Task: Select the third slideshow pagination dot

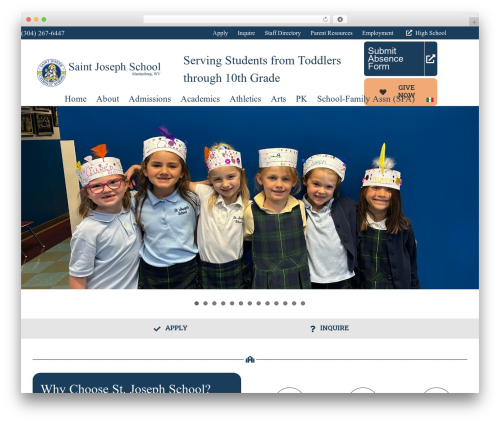Action: click(x=214, y=303)
